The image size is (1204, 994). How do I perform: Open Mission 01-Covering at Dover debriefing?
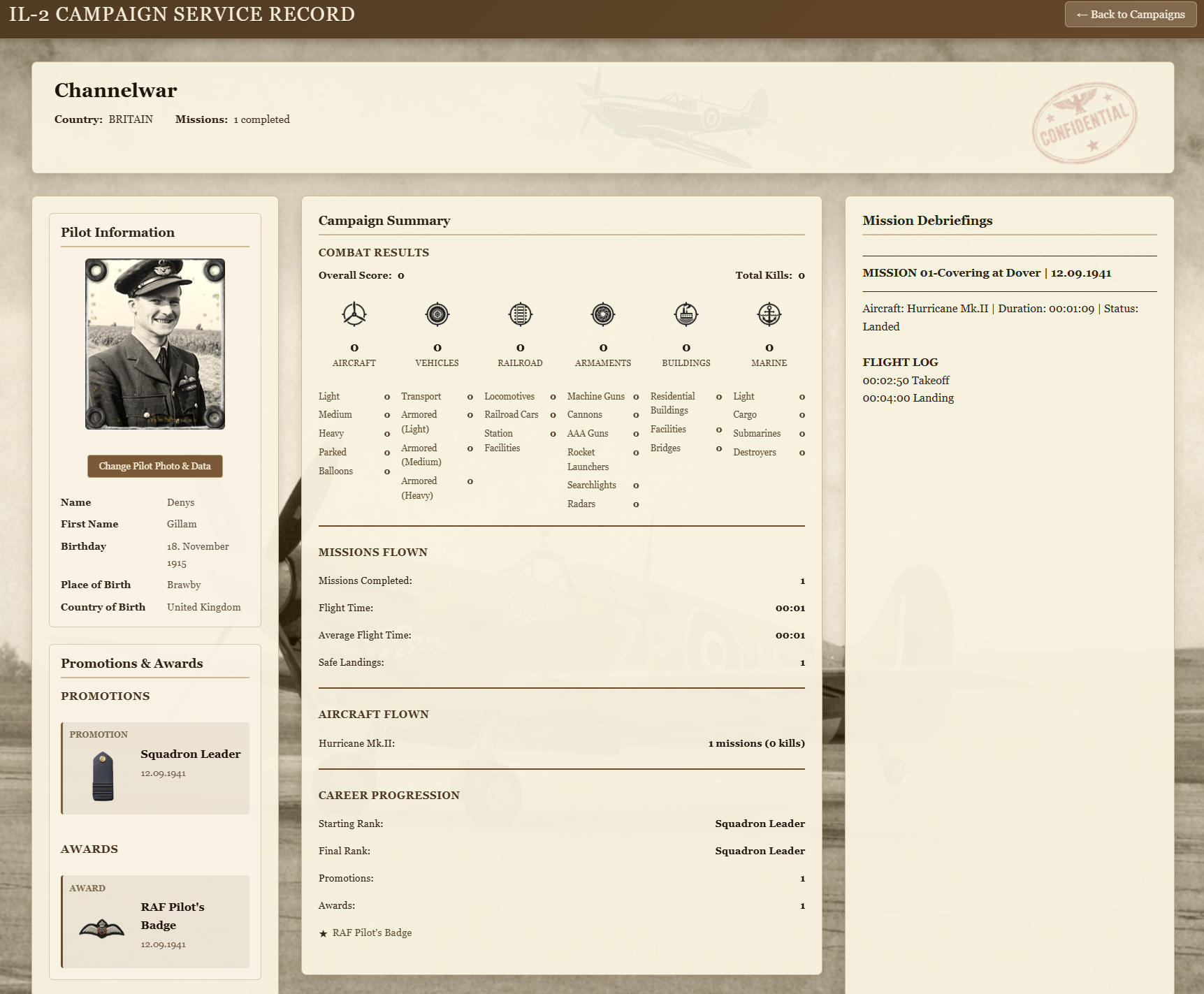[986, 273]
